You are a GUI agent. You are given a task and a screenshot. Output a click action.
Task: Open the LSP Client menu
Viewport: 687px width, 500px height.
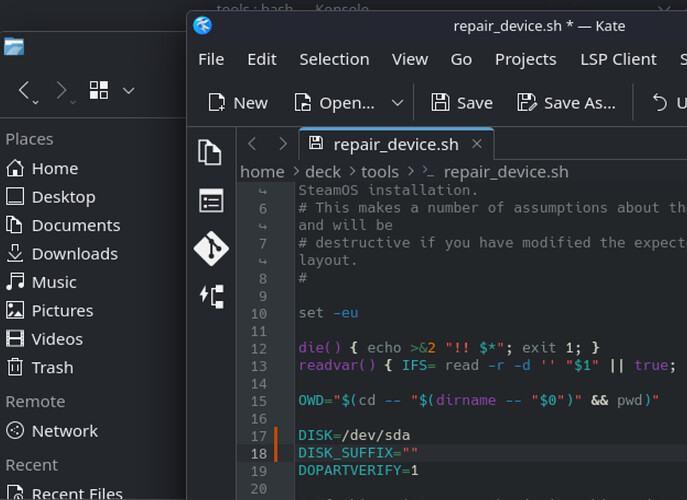(618, 59)
